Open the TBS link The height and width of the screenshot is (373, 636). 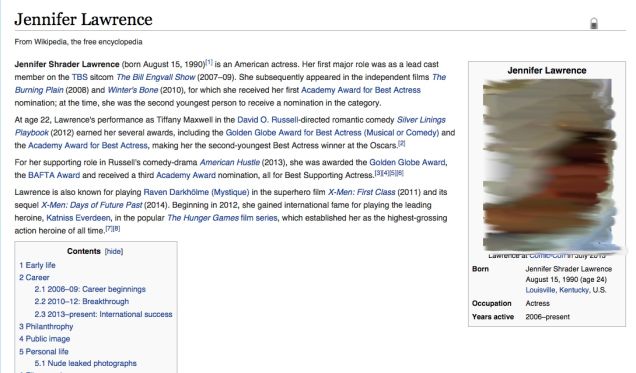point(80,77)
